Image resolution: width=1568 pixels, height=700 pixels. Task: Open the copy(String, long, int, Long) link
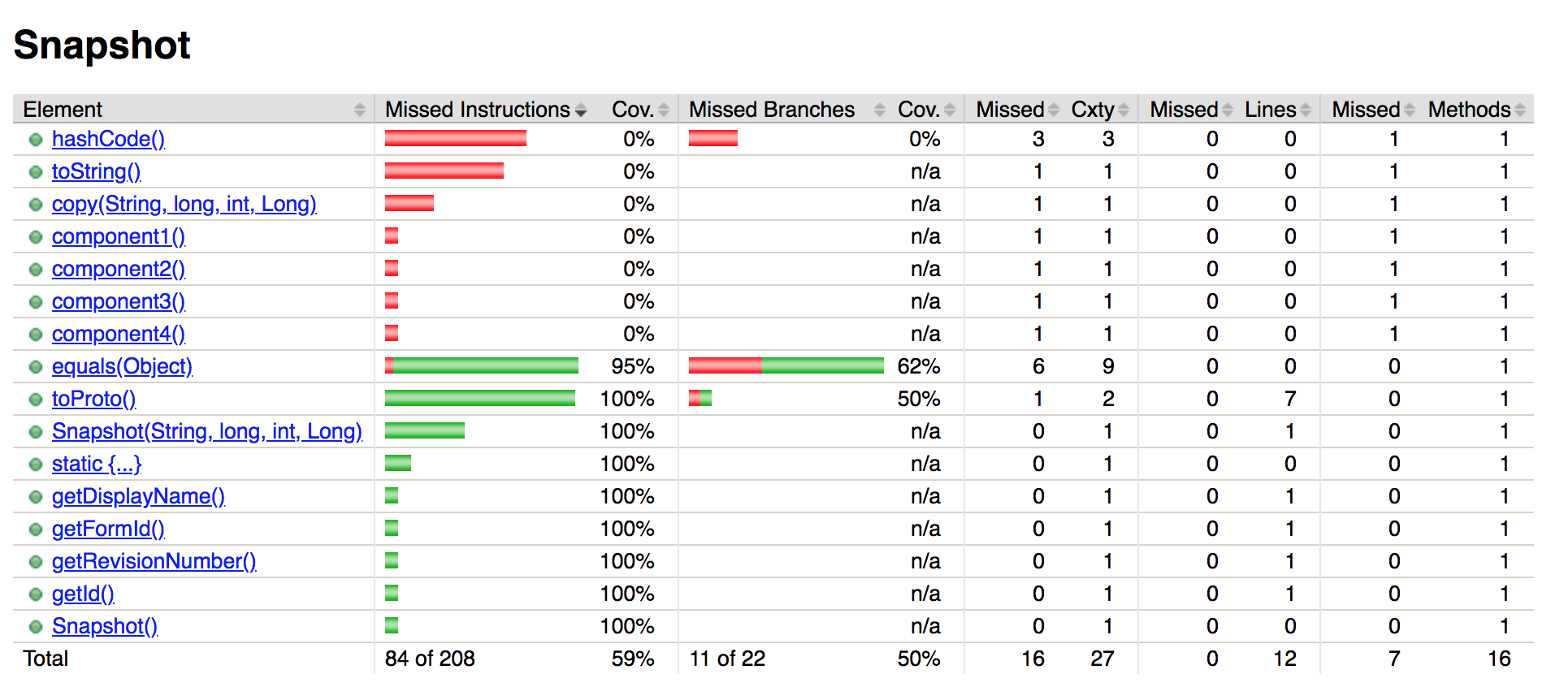pos(184,204)
